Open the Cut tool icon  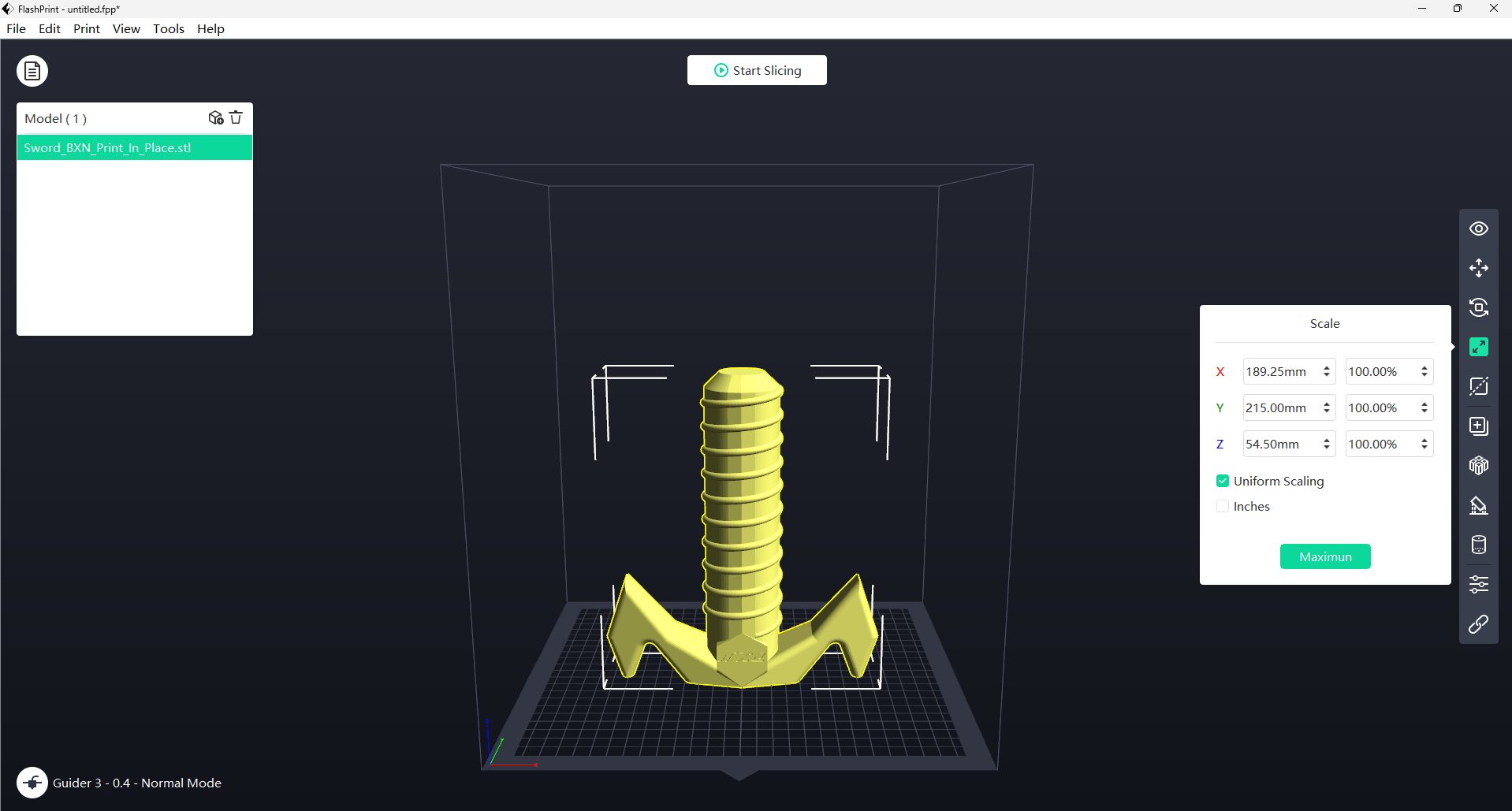click(x=1478, y=386)
